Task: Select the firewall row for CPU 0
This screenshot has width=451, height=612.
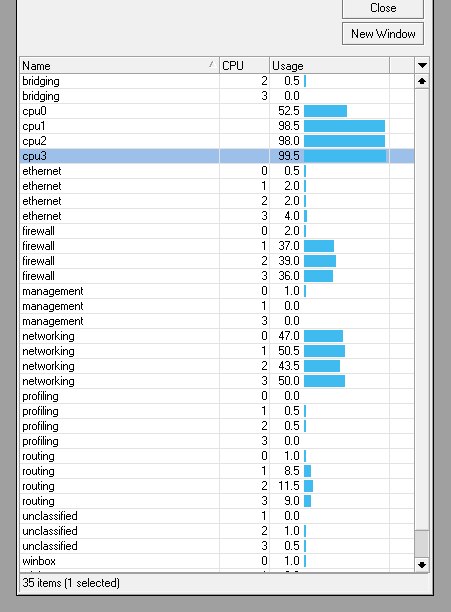Action: (217, 231)
